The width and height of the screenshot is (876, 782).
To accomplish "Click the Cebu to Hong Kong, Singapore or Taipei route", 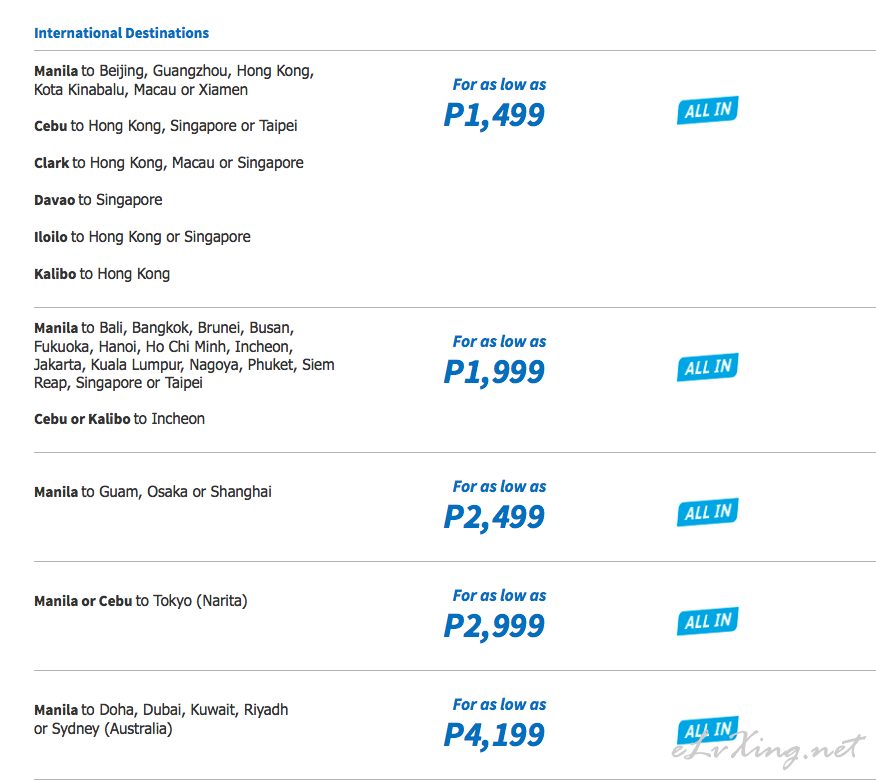I will (x=165, y=126).
